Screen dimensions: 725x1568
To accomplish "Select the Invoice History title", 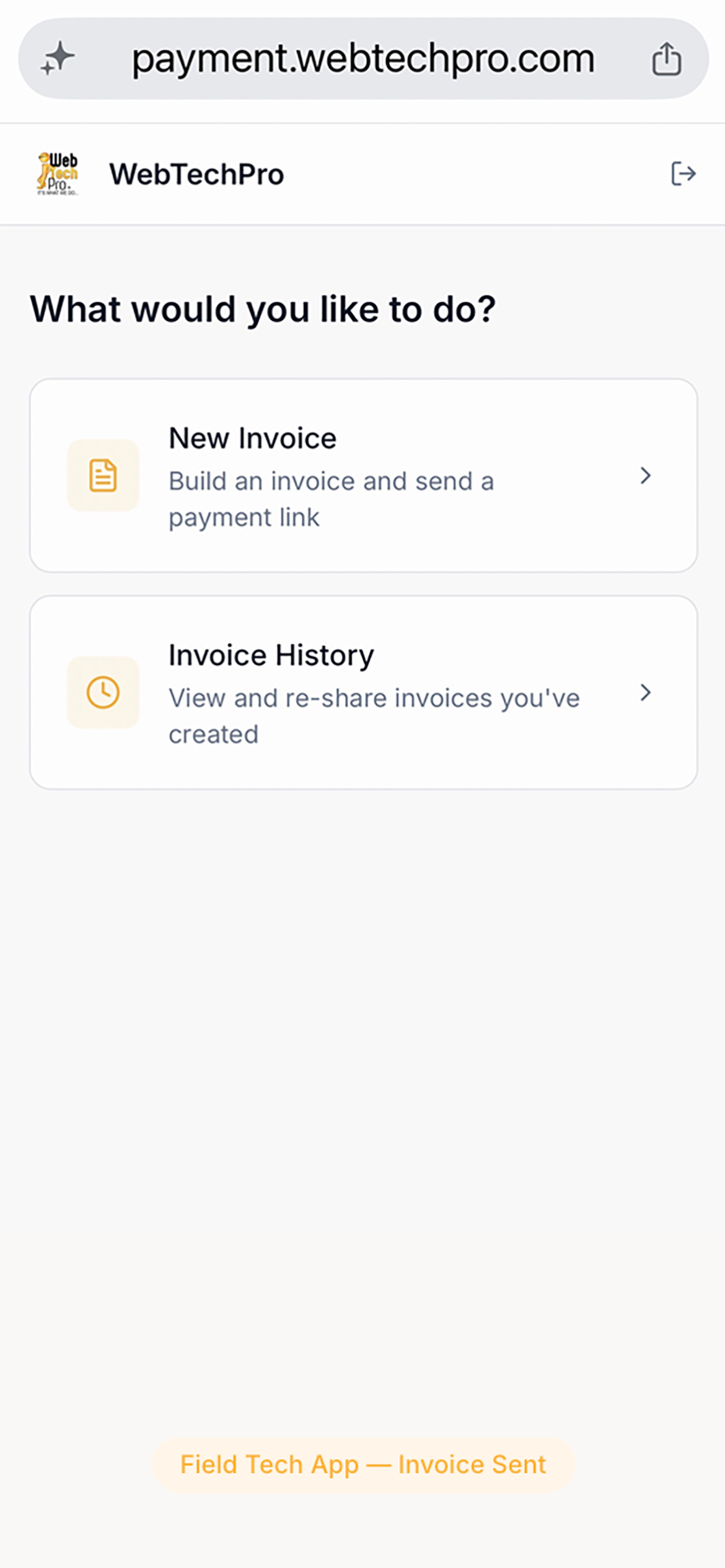I will click(x=271, y=655).
